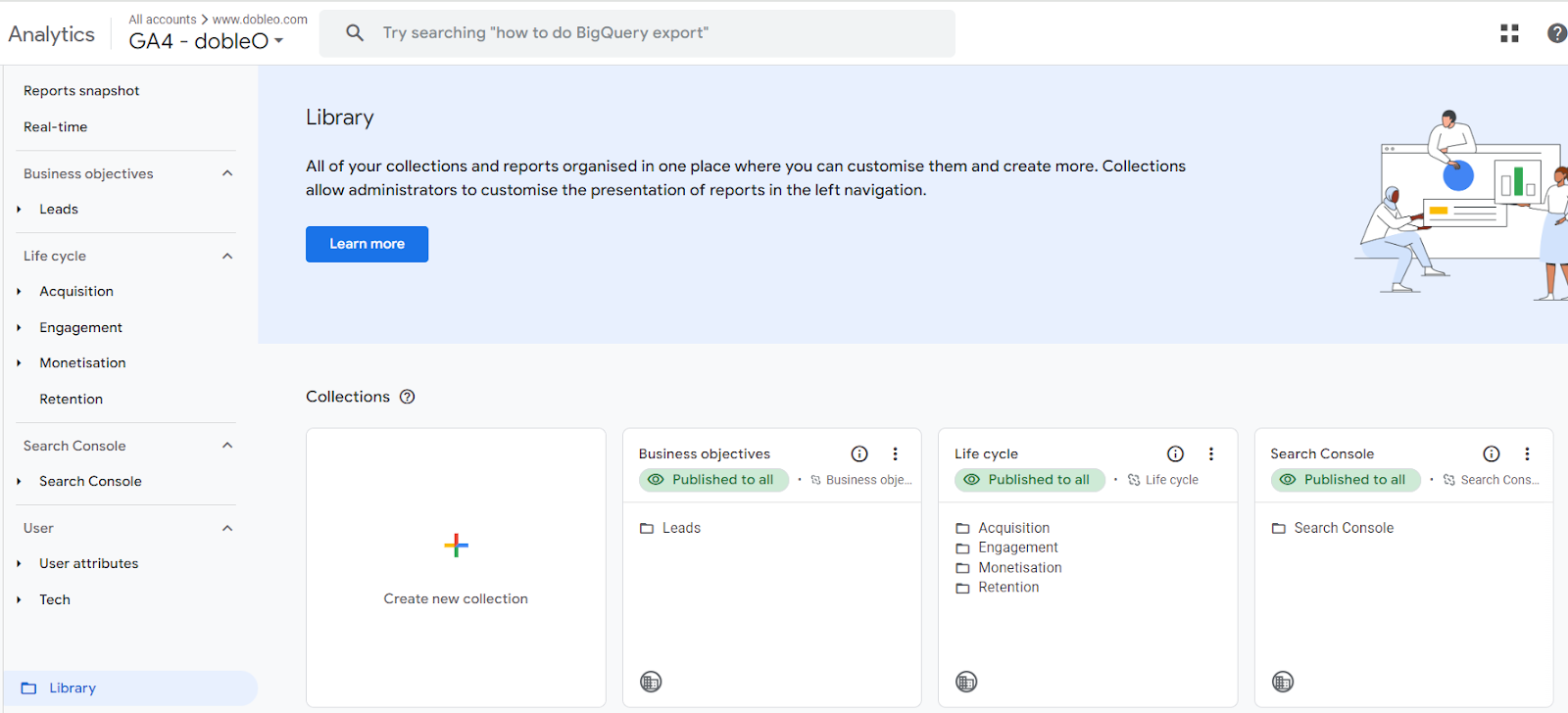Click info icon on Search Console card

coord(1492,453)
